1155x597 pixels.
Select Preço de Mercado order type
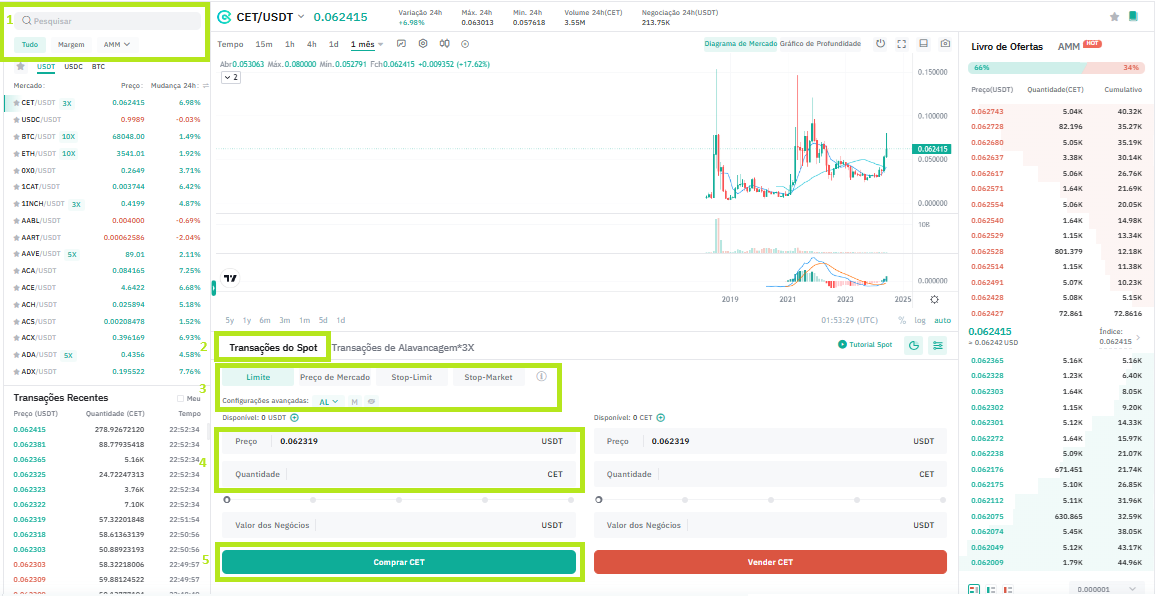334,377
